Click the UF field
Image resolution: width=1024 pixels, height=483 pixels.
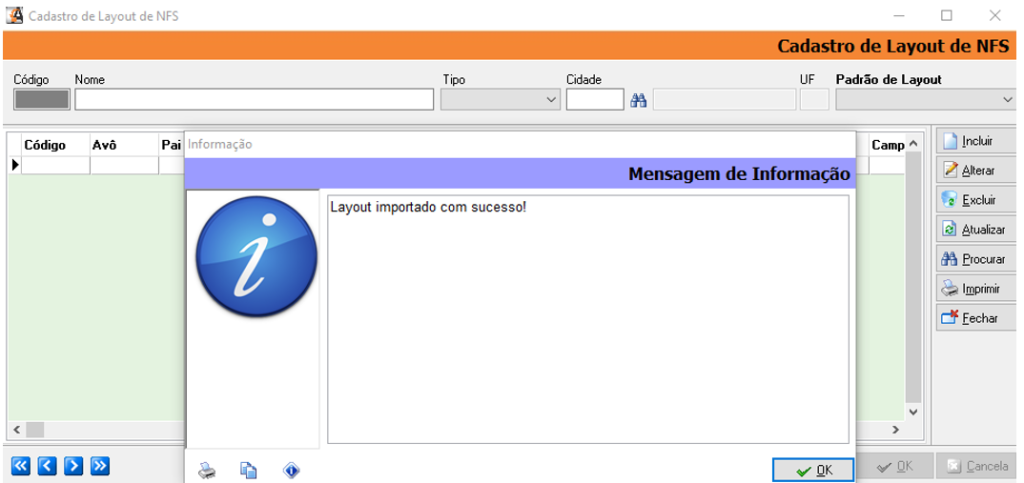tap(814, 99)
